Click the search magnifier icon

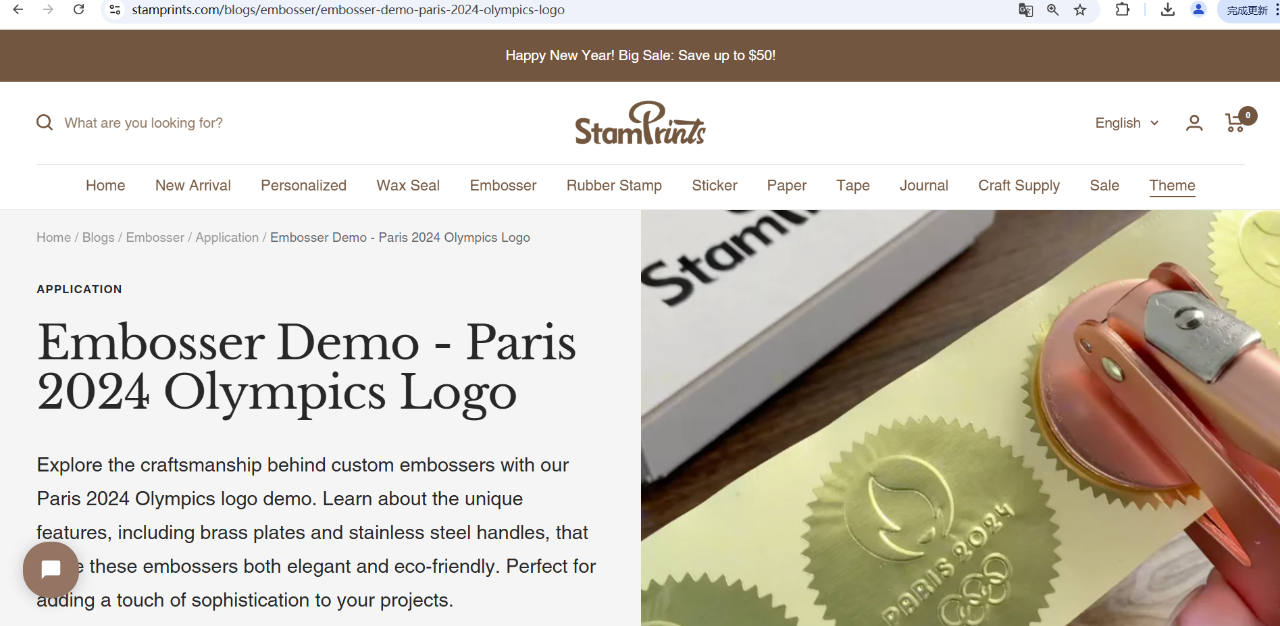(x=45, y=123)
